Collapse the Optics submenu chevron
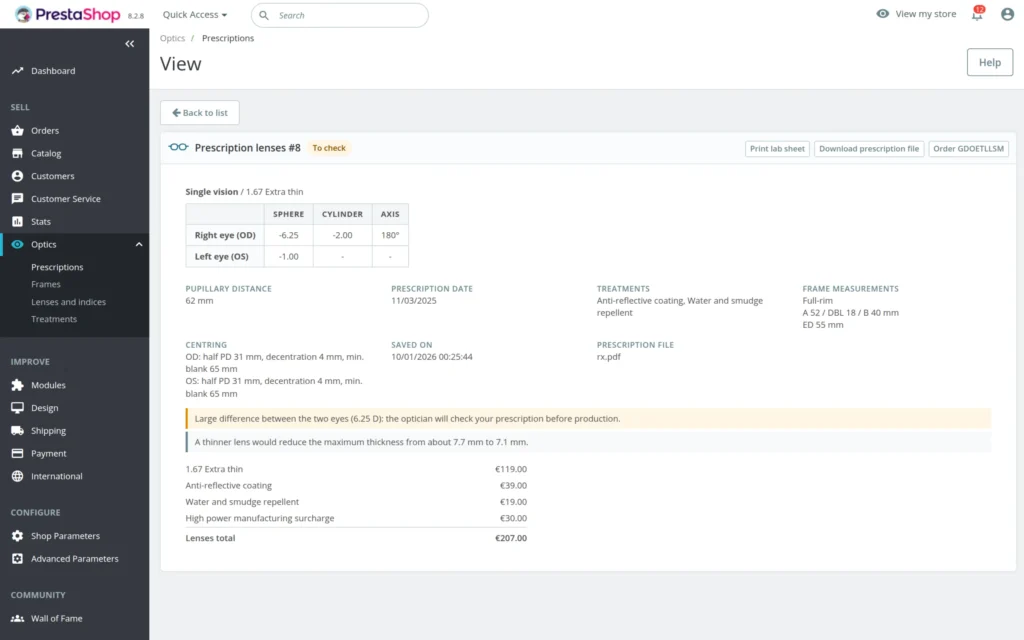The image size is (1024, 640). pyautogui.click(x=138, y=244)
